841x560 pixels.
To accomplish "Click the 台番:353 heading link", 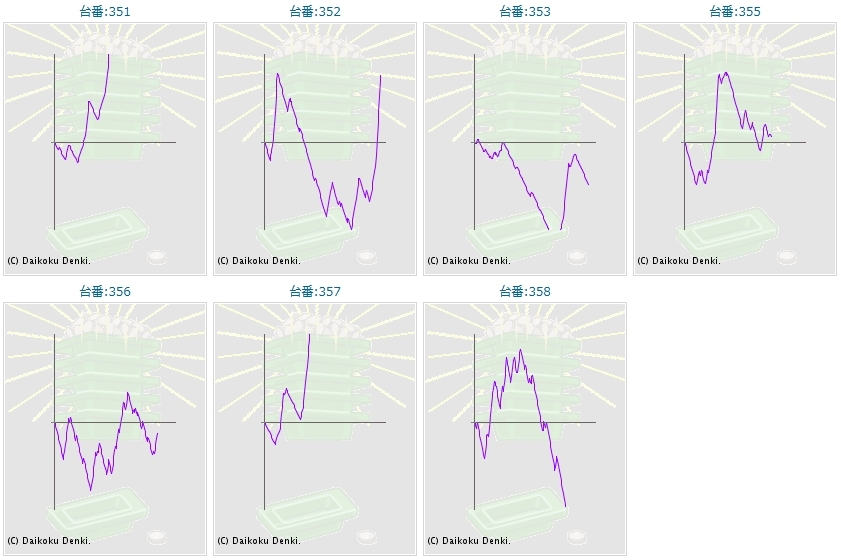I will tap(525, 12).
